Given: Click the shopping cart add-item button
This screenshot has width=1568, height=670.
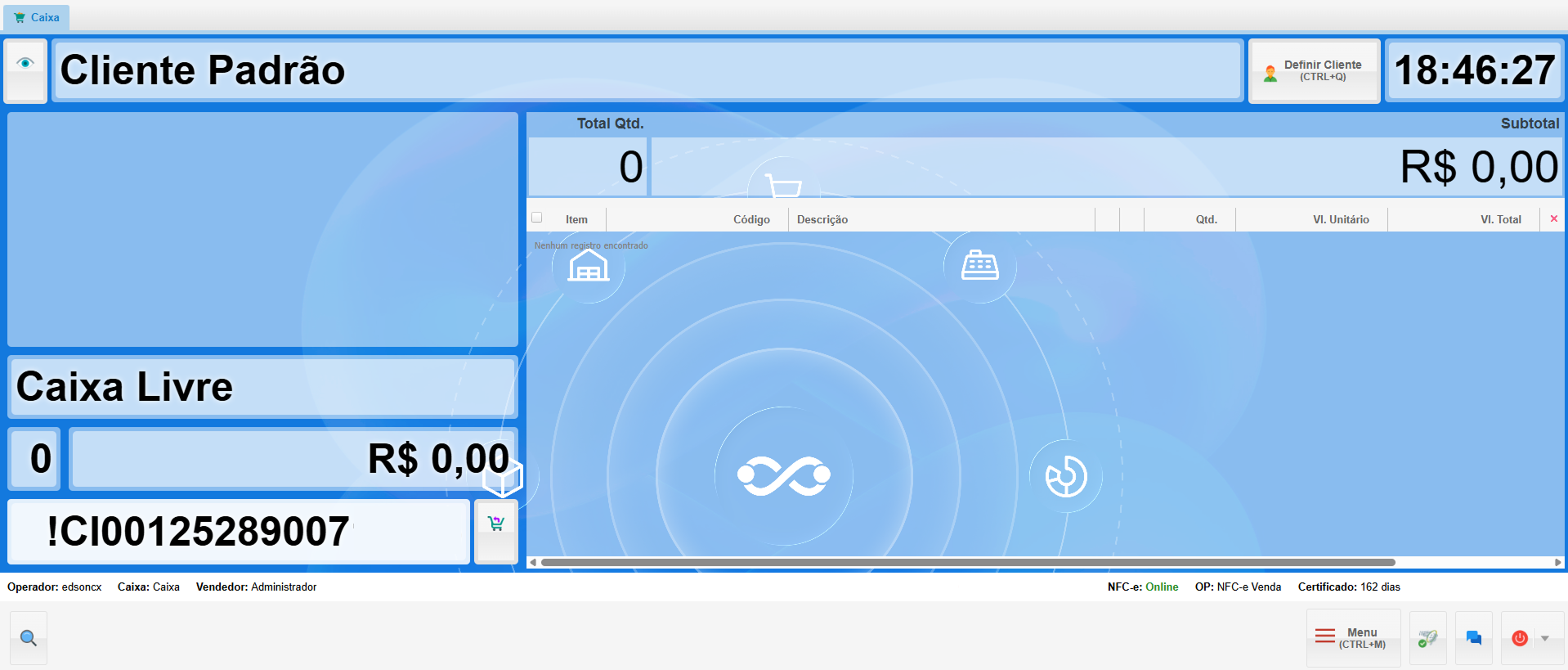Looking at the screenshot, I should coord(495,524).
